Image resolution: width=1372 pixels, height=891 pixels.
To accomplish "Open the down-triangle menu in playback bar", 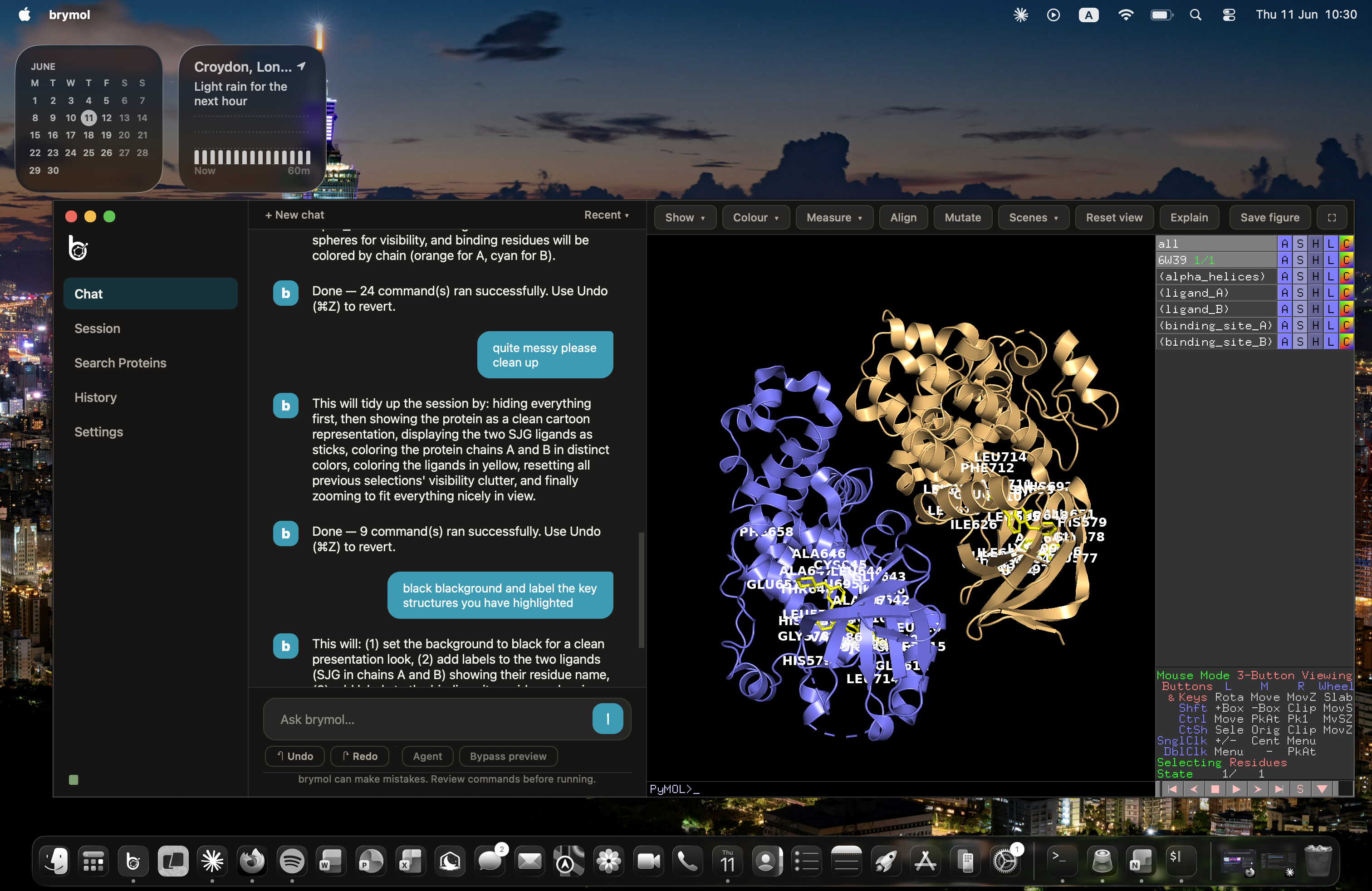I will (1322, 789).
